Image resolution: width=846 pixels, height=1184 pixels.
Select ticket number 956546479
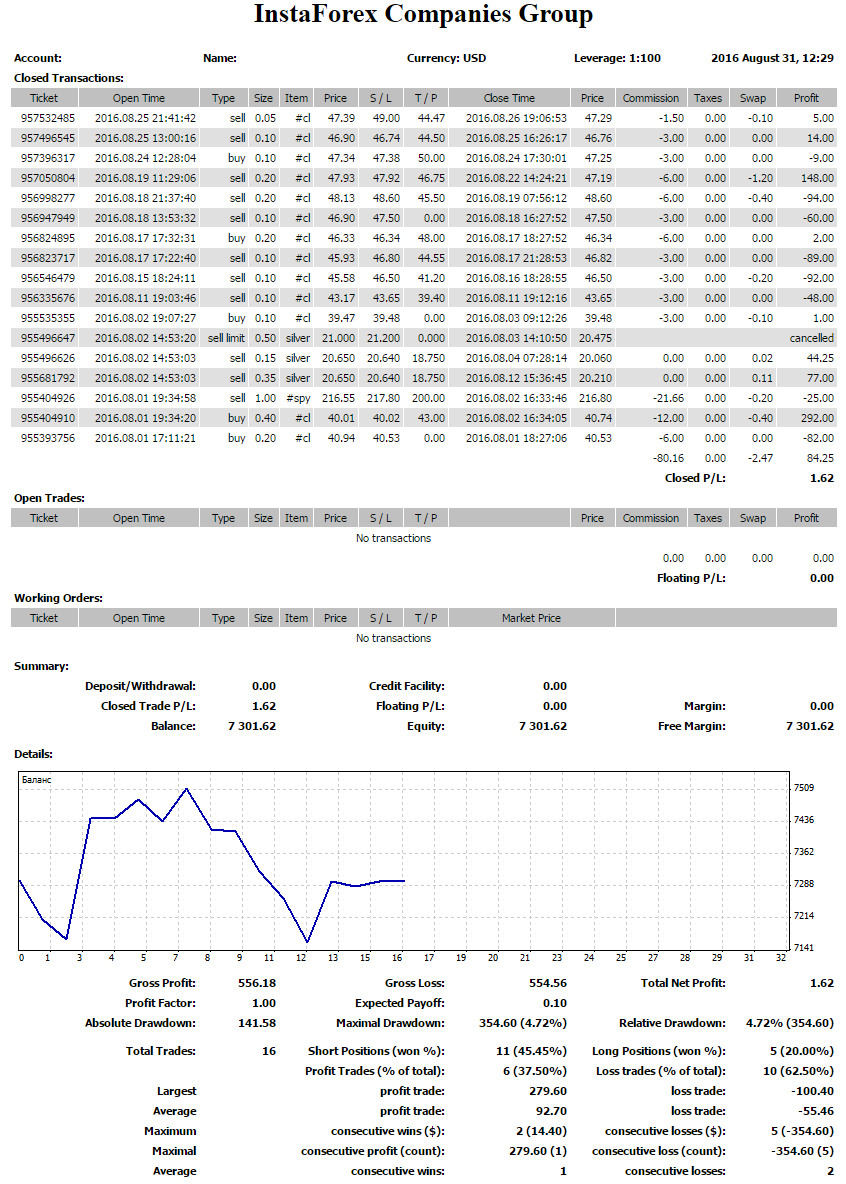point(48,278)
